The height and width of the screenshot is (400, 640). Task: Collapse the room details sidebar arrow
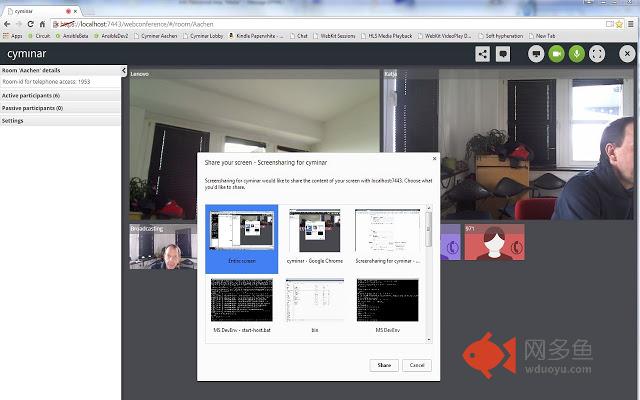pyautogui.click(x=124, y=71)
